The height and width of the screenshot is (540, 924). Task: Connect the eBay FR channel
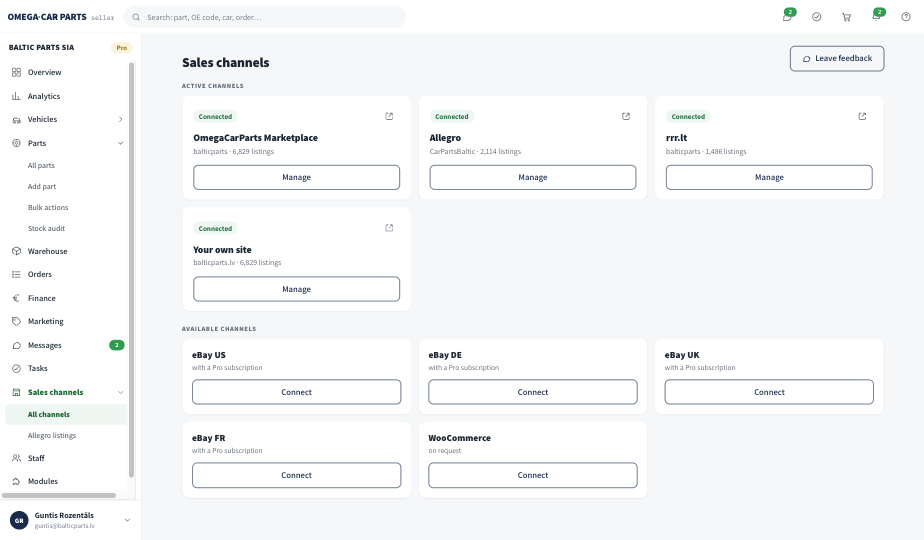(296, 475)
